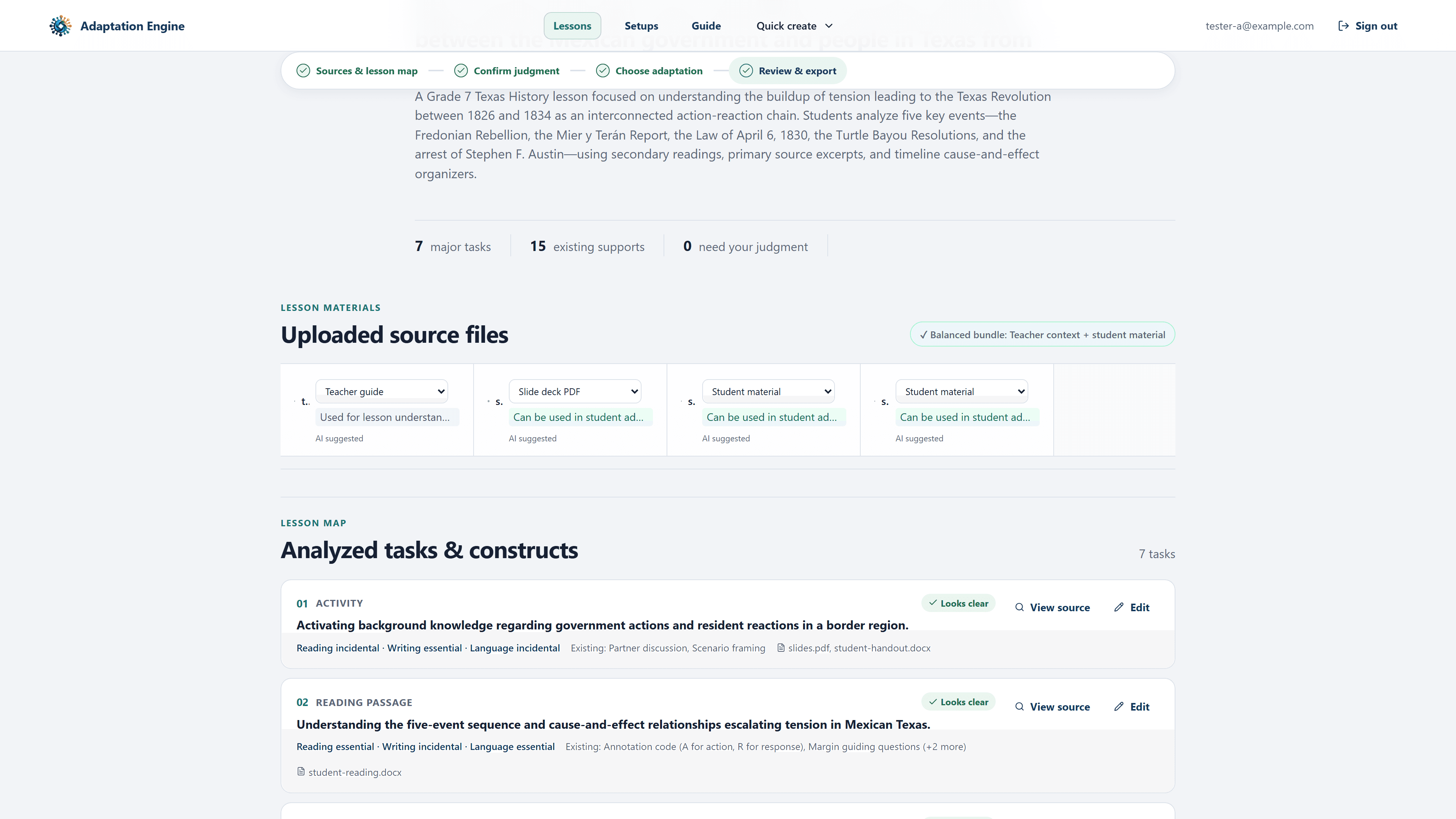Open the Setups tab
1456x819 pixels.
pyautogui.click(x=641, y=26)
